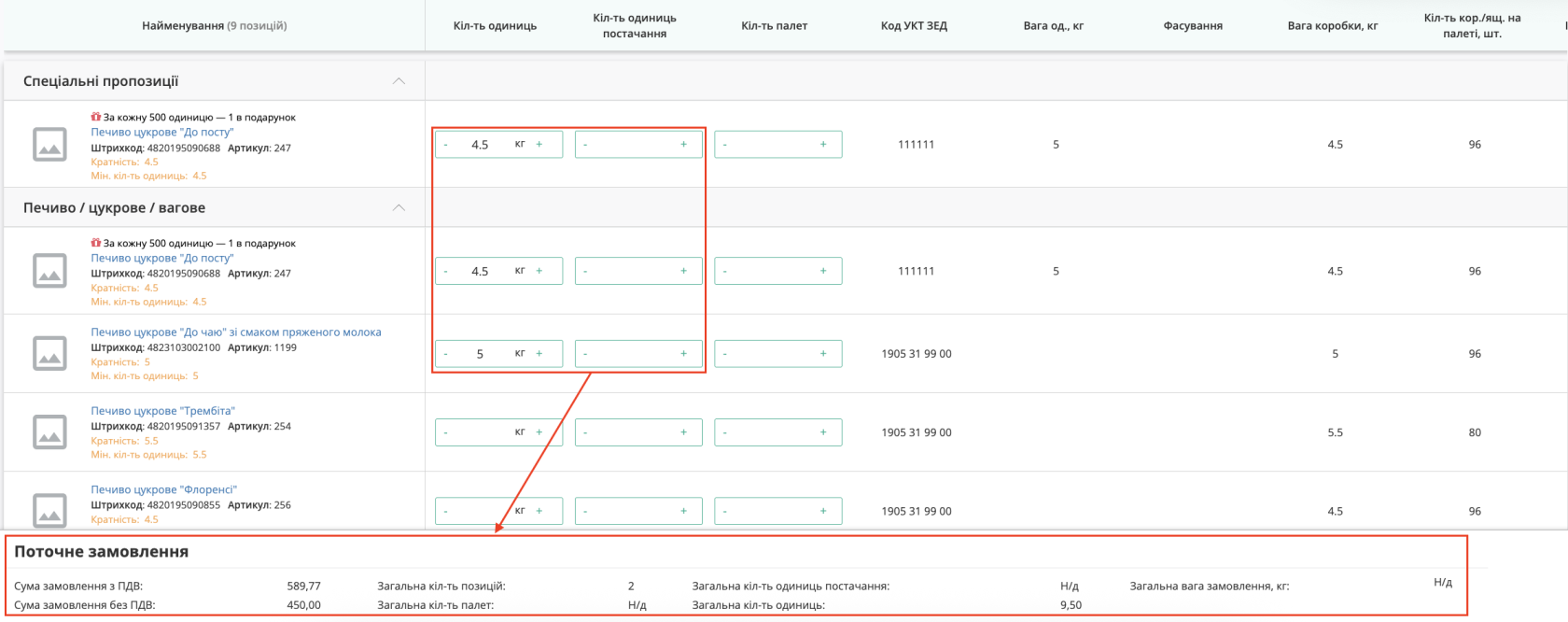Image resolution: width=1568 pixels, height=622 pixels.
Task: Increase unit quantity for "Флоренсі" cookies
Action: [539, 510]
